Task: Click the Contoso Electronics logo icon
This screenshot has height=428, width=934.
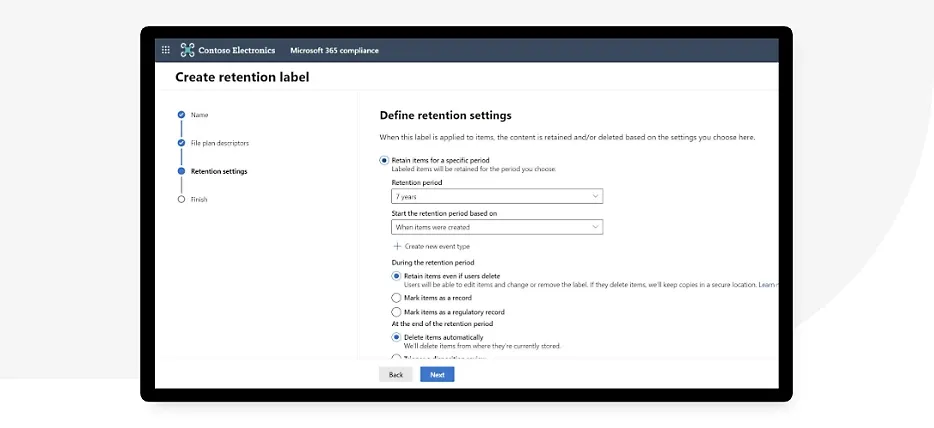Action: tap(187, 50)
